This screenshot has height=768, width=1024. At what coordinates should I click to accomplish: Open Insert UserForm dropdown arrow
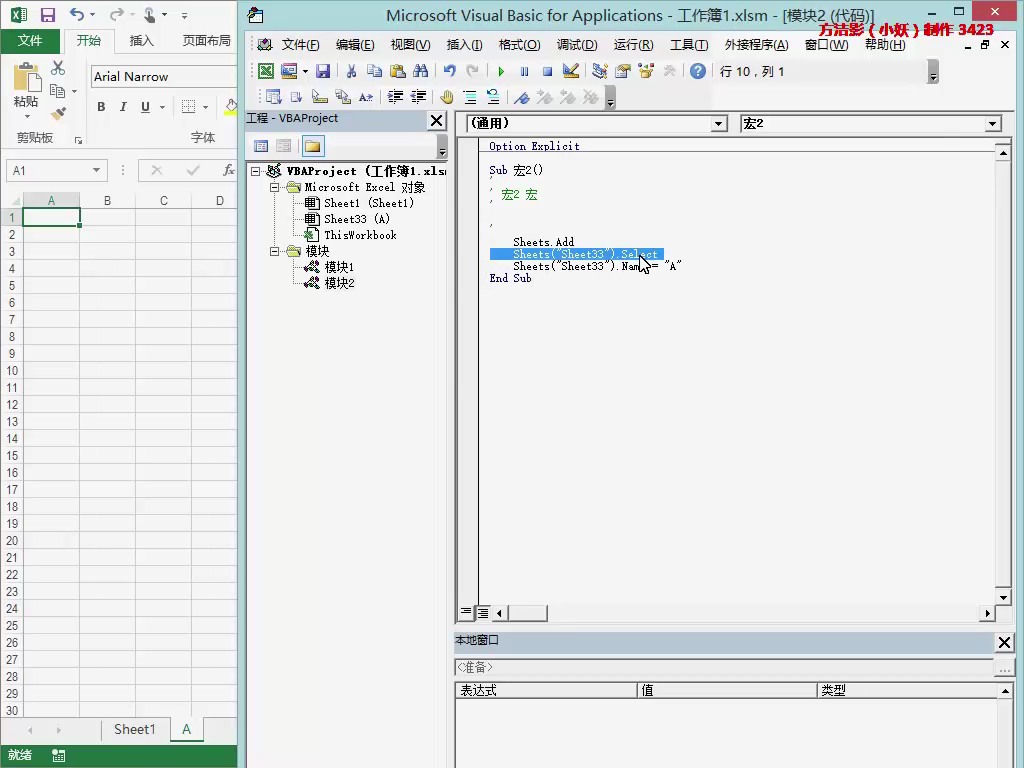305,71
